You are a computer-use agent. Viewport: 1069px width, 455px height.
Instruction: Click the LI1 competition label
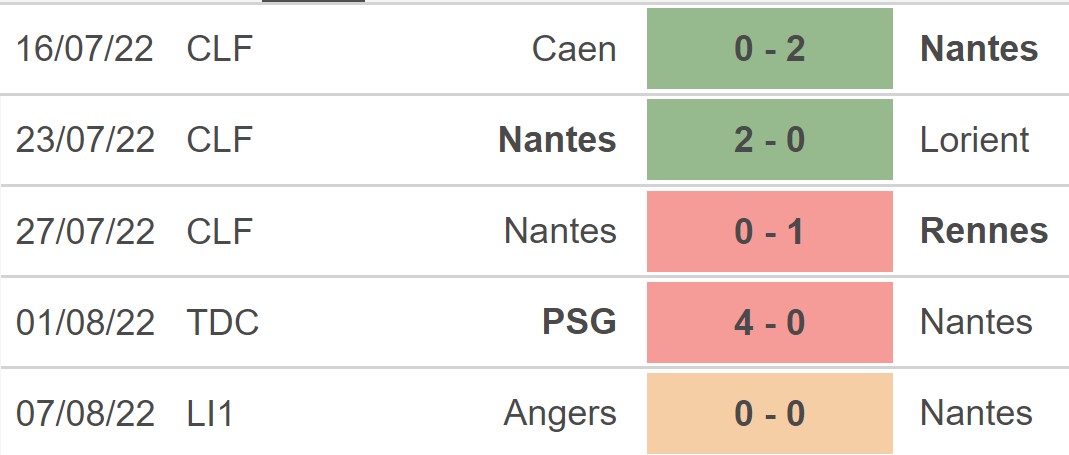(x=210, y=413)
